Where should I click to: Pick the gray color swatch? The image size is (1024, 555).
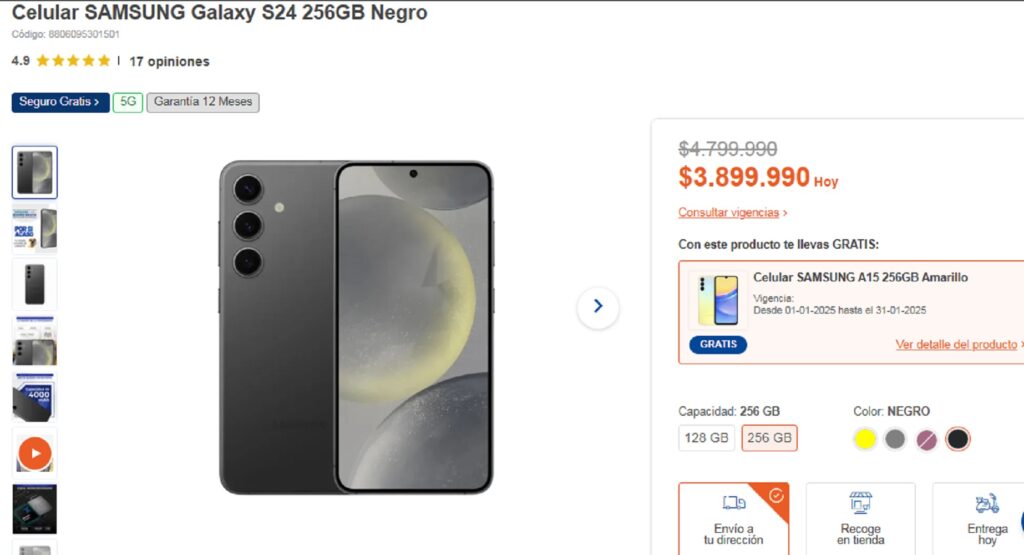tap(895, 439)
